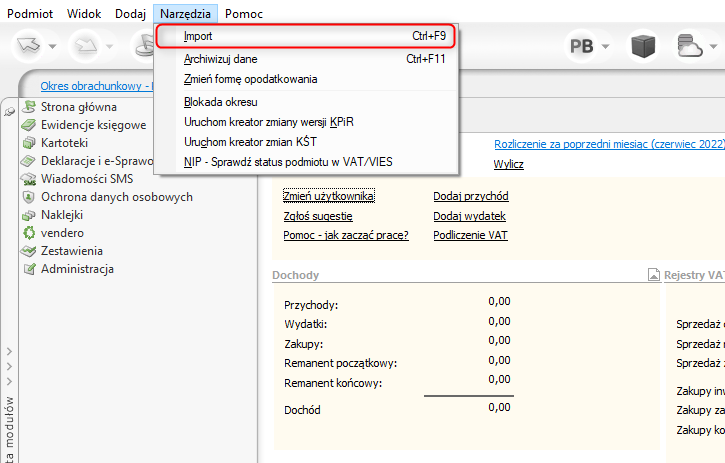725x463 pixels.
Task: Click the Dodaj przychód link
Action: 471,196
